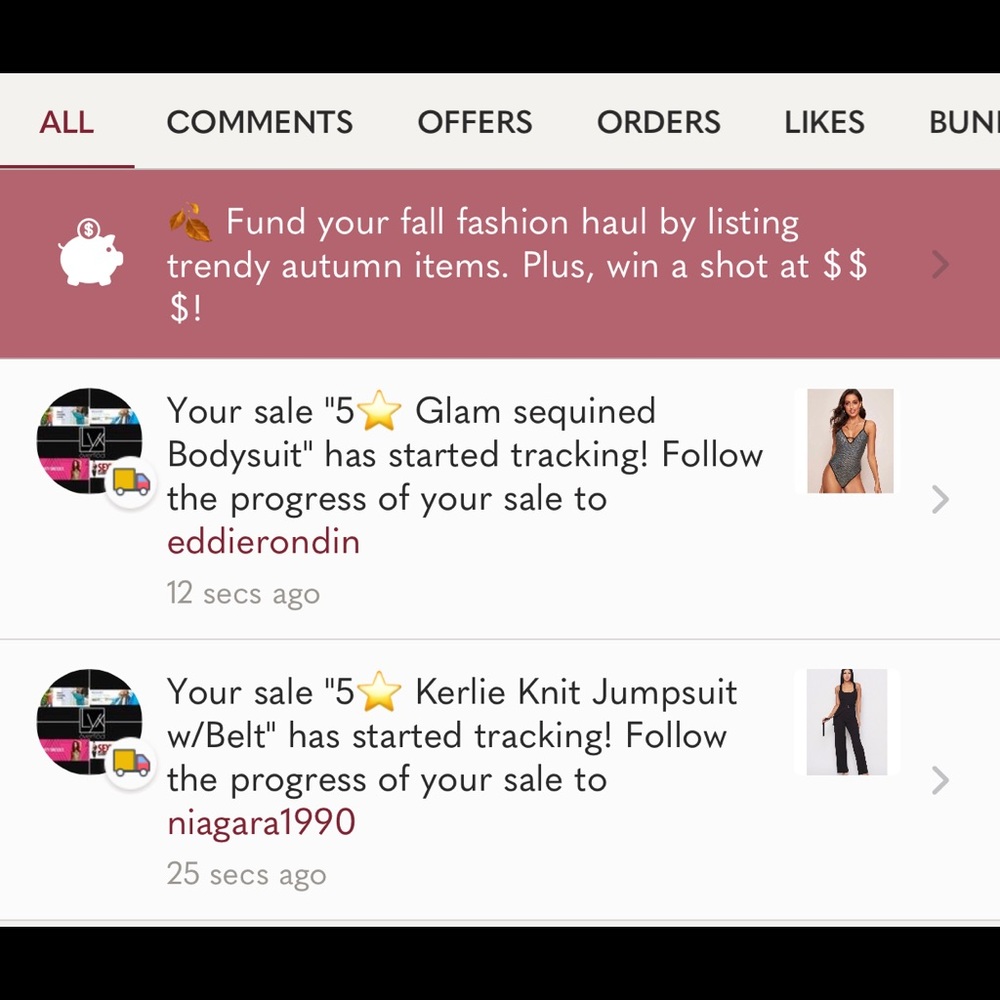
Task: View the black knit jumpsuit thumbnail
Action: 847,721
